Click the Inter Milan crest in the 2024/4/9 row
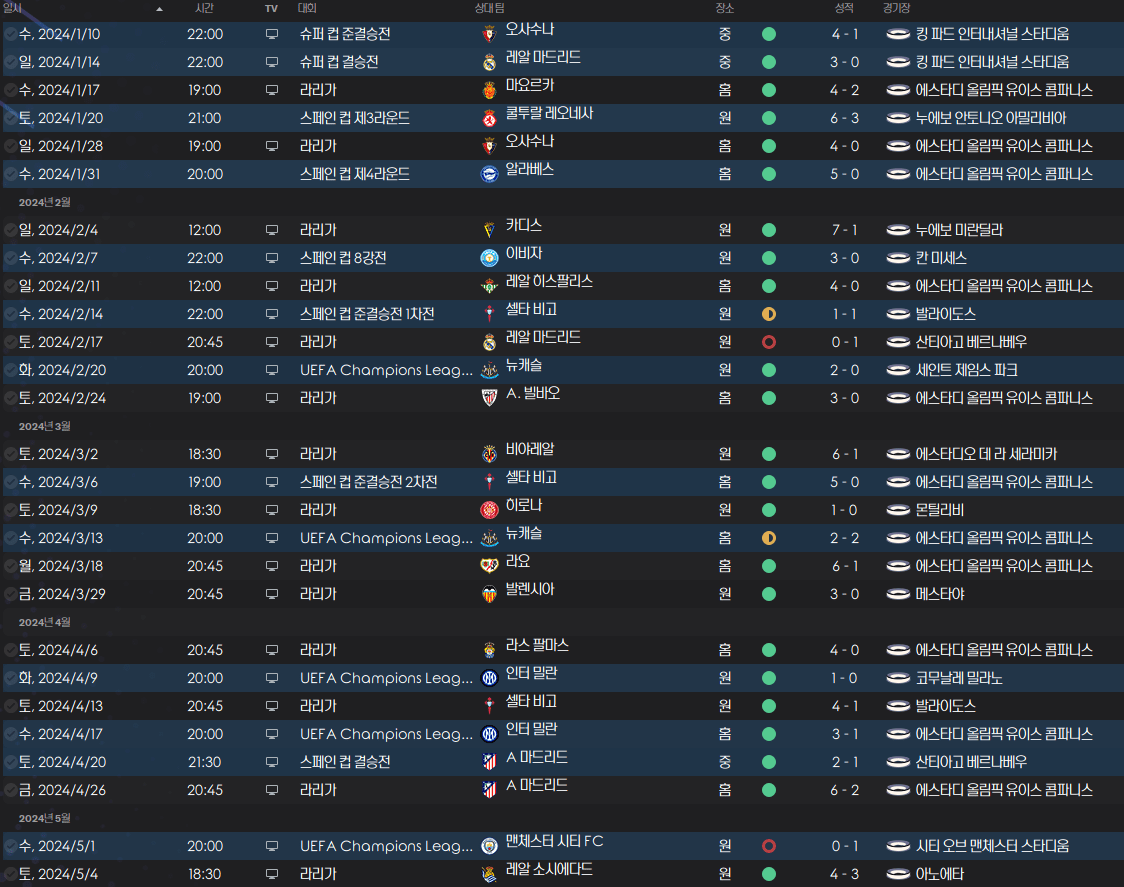The image size is (1124, 887). (x=490, y=678)
